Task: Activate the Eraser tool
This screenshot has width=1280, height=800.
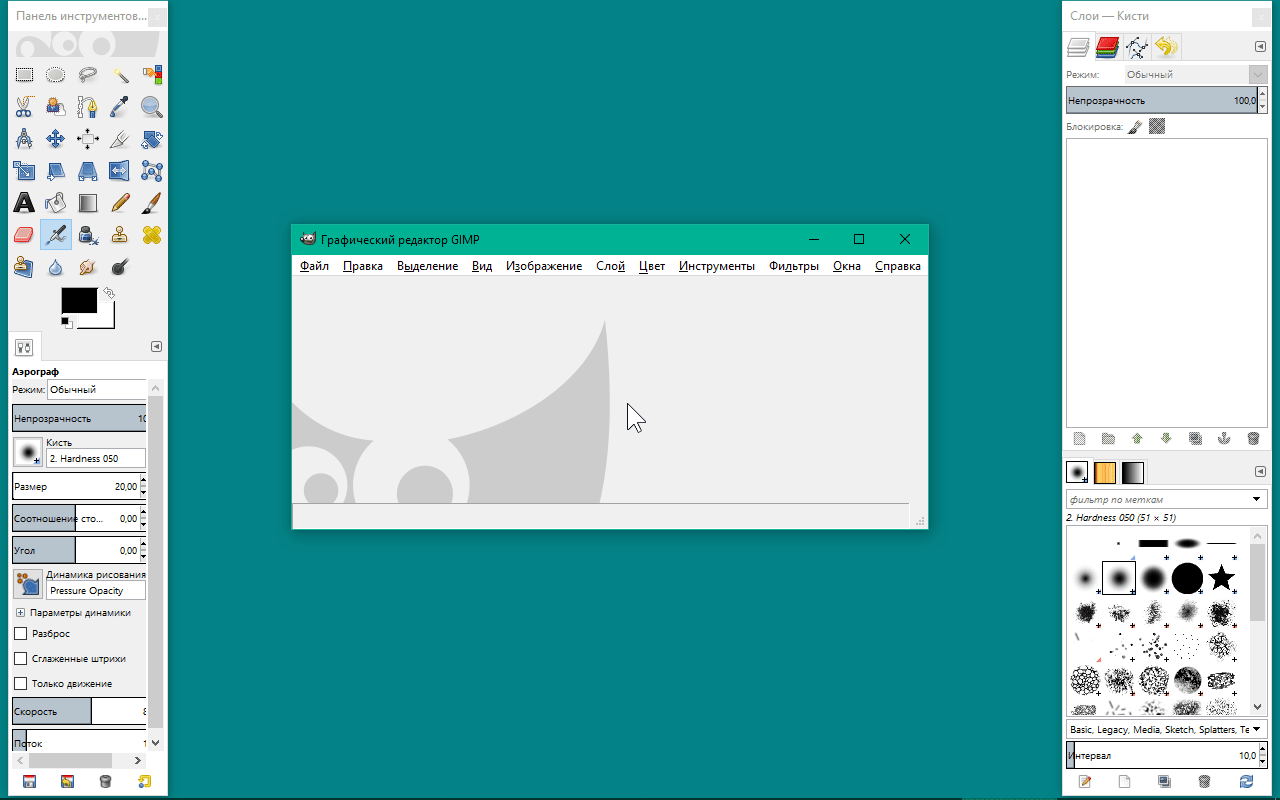Action: click(x=24, y=235)
